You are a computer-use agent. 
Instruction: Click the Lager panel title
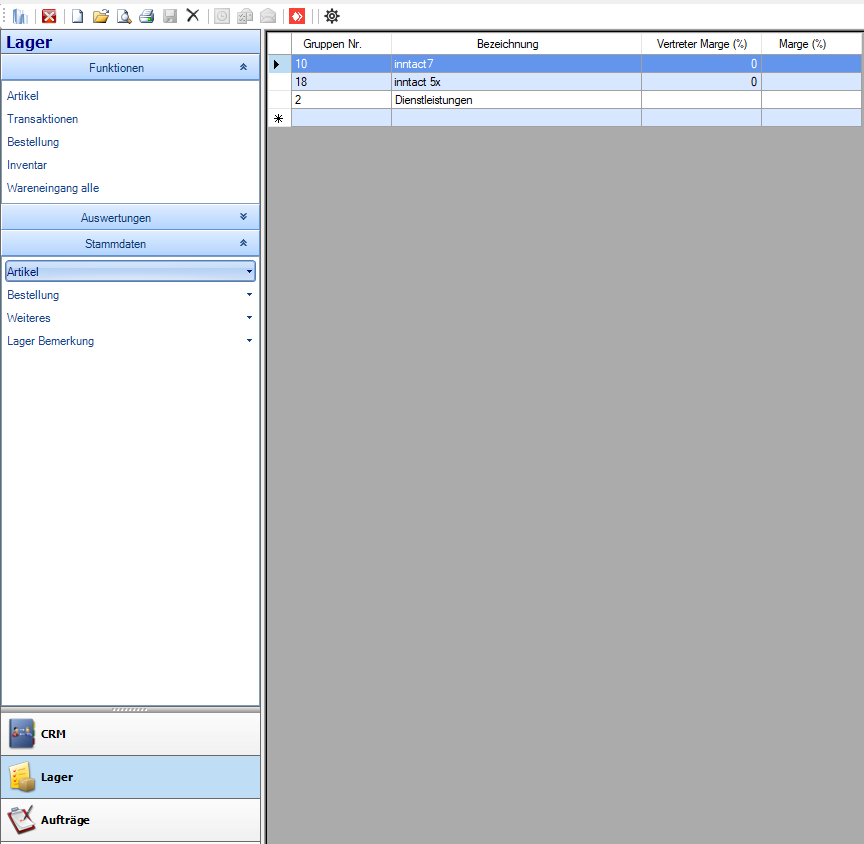point(29,42)
